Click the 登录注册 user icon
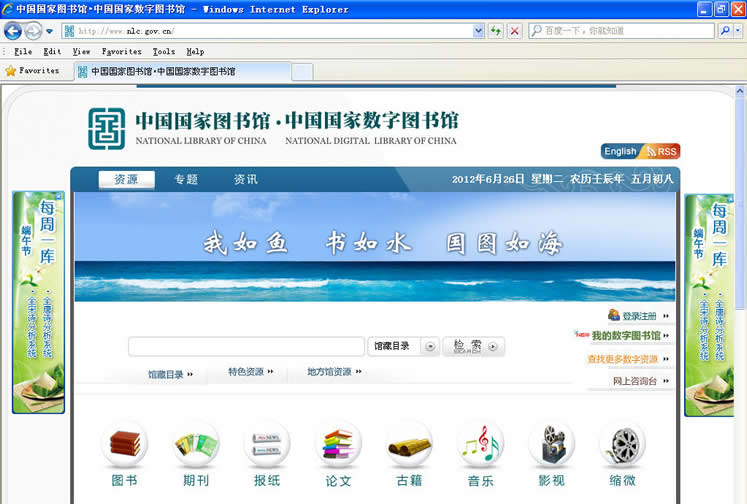 tap(614, 315)
